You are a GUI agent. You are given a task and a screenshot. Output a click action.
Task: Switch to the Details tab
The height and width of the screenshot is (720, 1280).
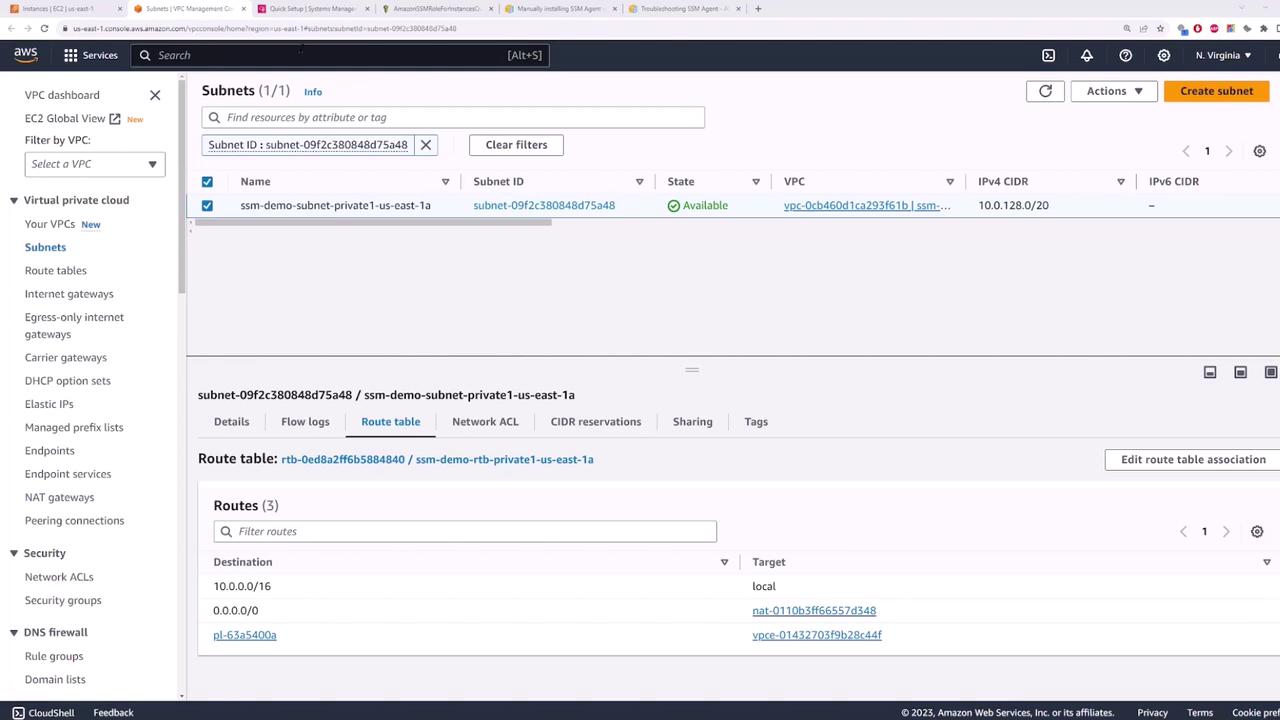click(x=231, y=422)
